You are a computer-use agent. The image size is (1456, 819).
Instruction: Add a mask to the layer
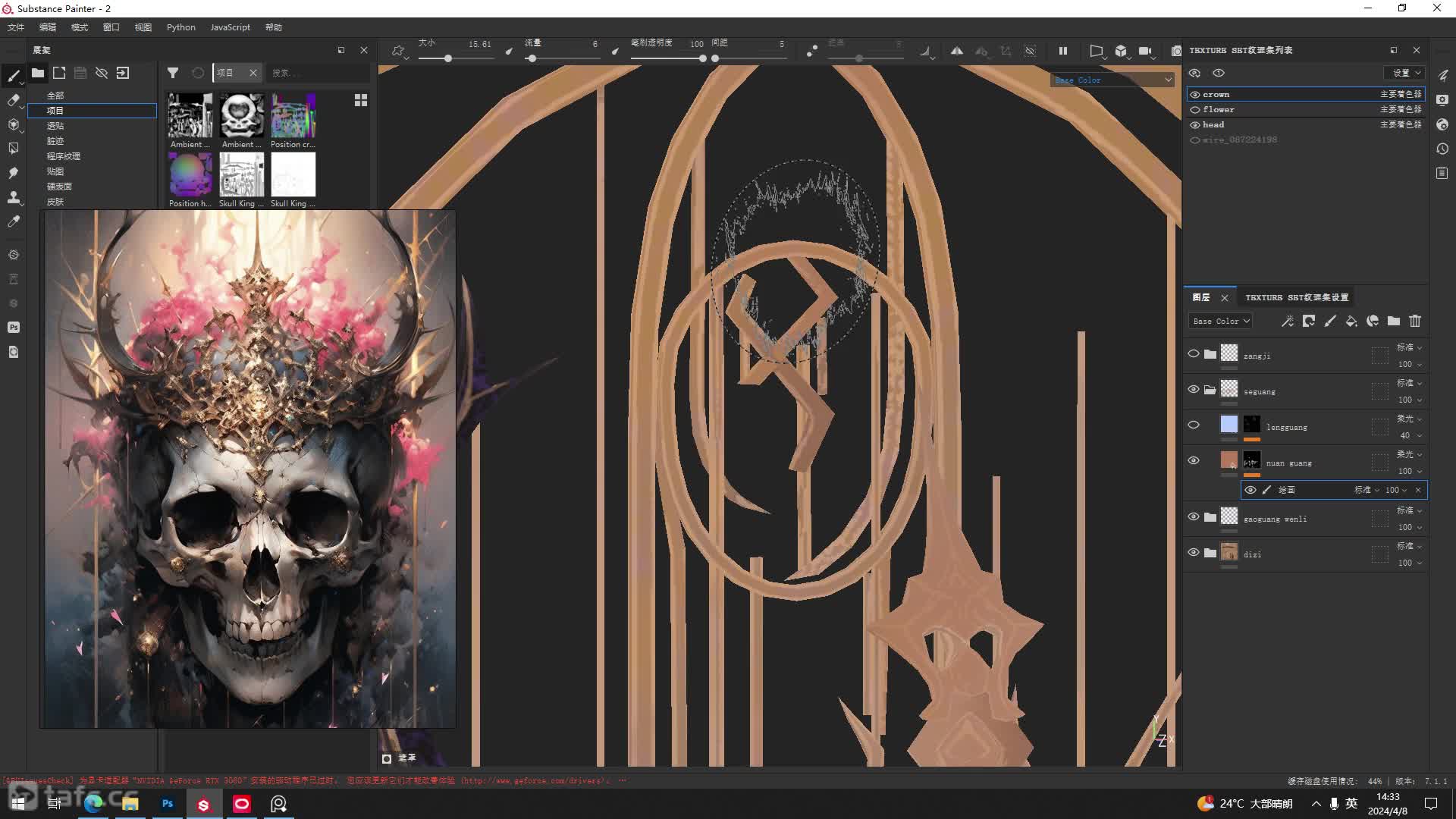1309,321
